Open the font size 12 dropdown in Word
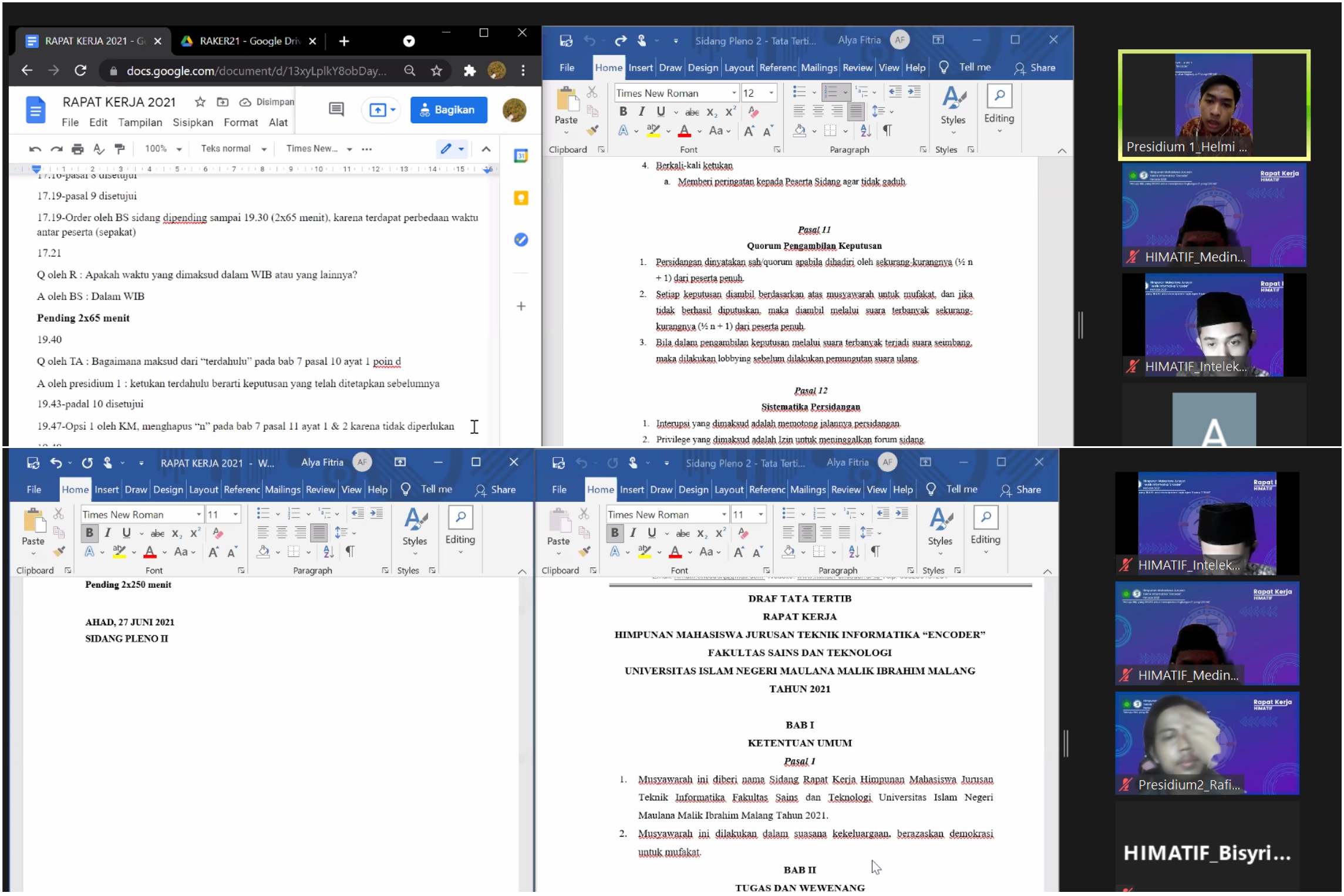1344x896 pixels. pyautogui.click(x=771, y=93)
